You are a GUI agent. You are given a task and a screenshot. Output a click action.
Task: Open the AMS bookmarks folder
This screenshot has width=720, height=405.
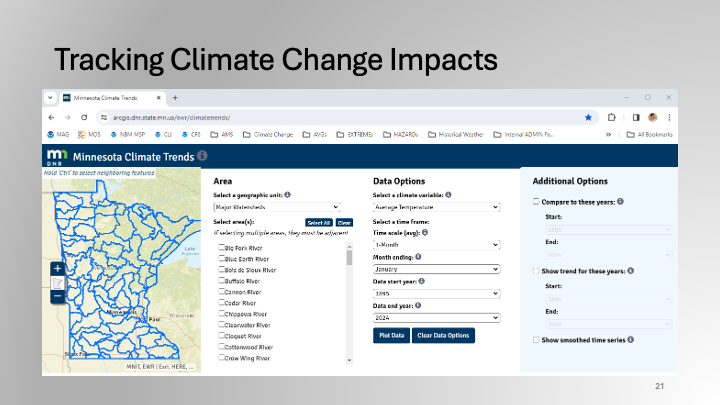click(x=222, y=135)
